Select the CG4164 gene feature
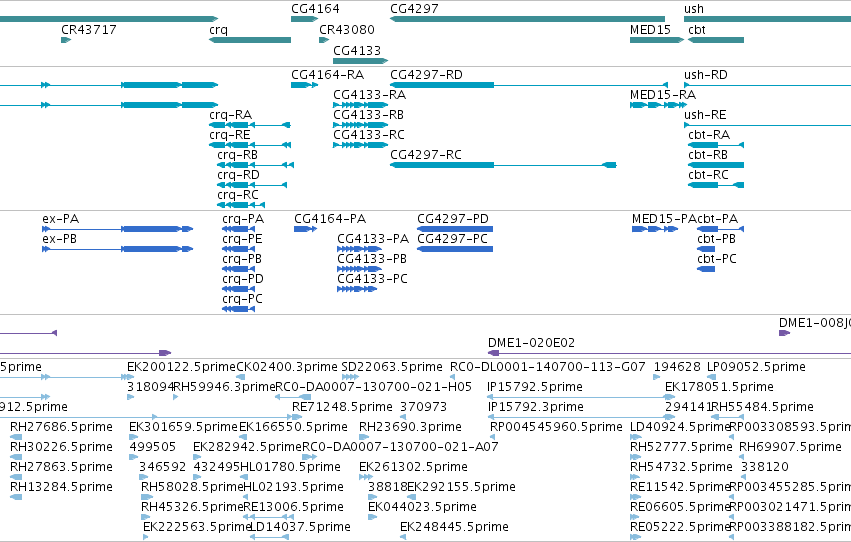This screenshot has height=542, width=851. click(x=304, y=19)
